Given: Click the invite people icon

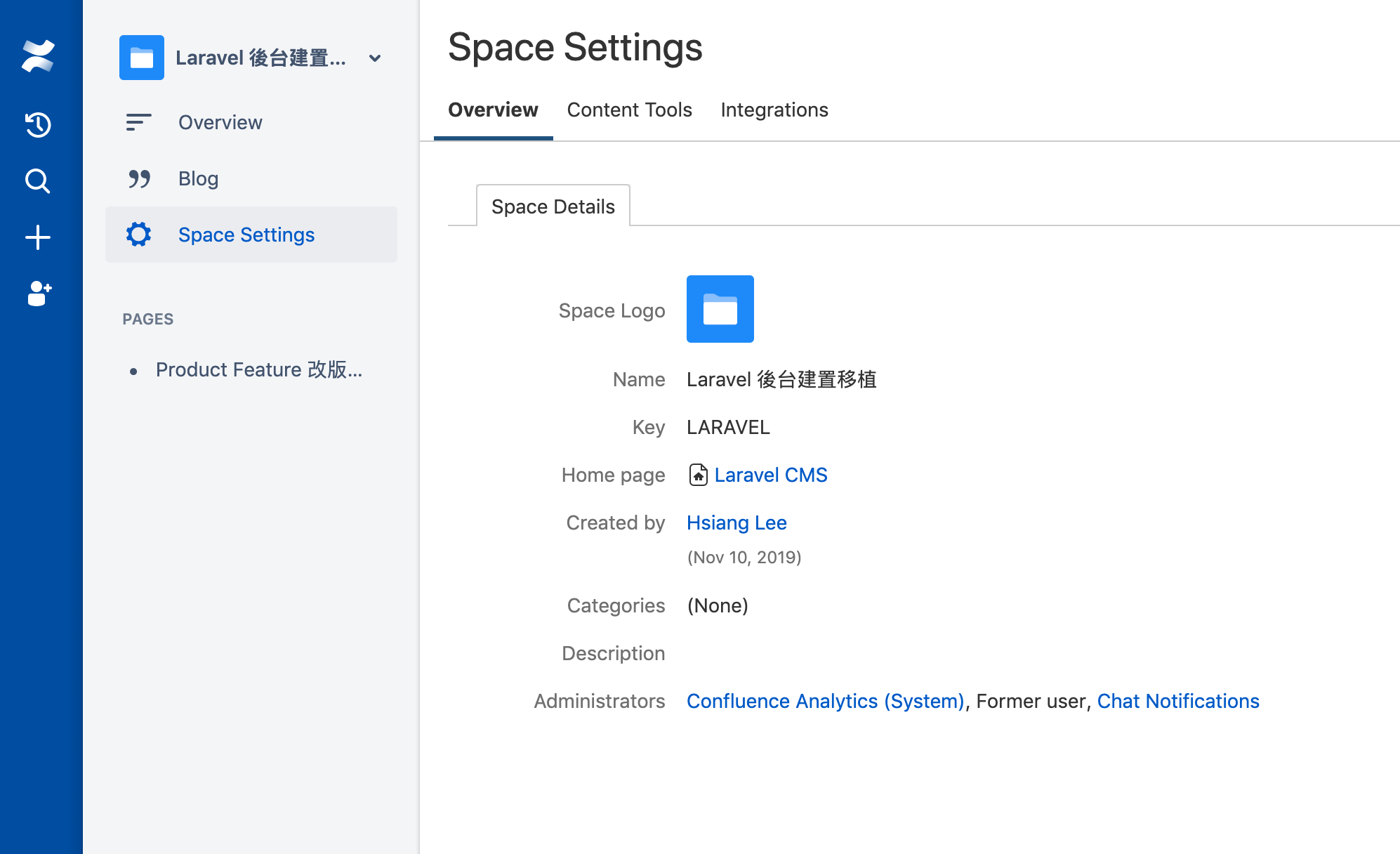Looking at the screenshot, I should (39, 294).
